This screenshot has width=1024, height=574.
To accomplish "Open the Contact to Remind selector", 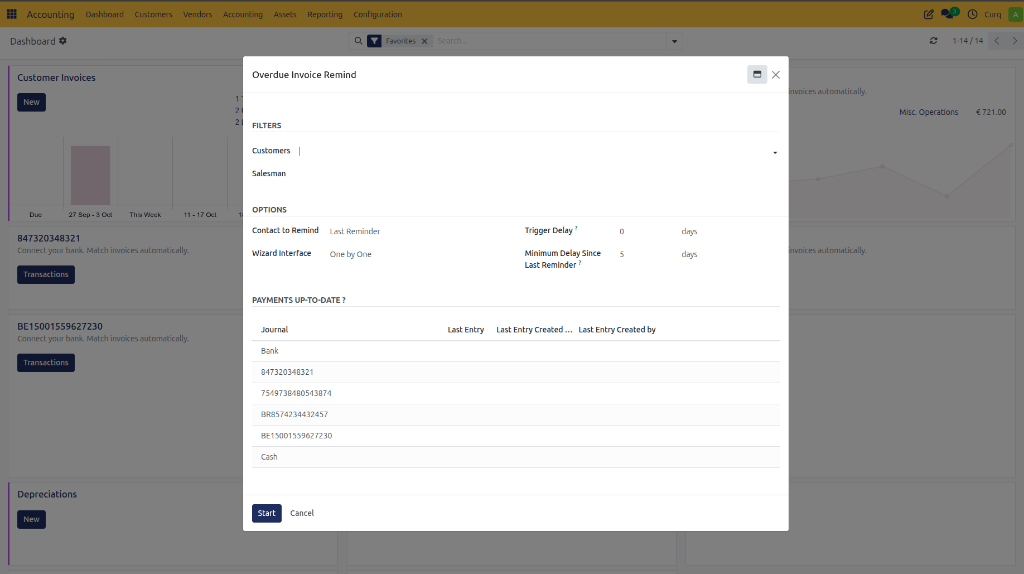I will [x=419, y=231].
